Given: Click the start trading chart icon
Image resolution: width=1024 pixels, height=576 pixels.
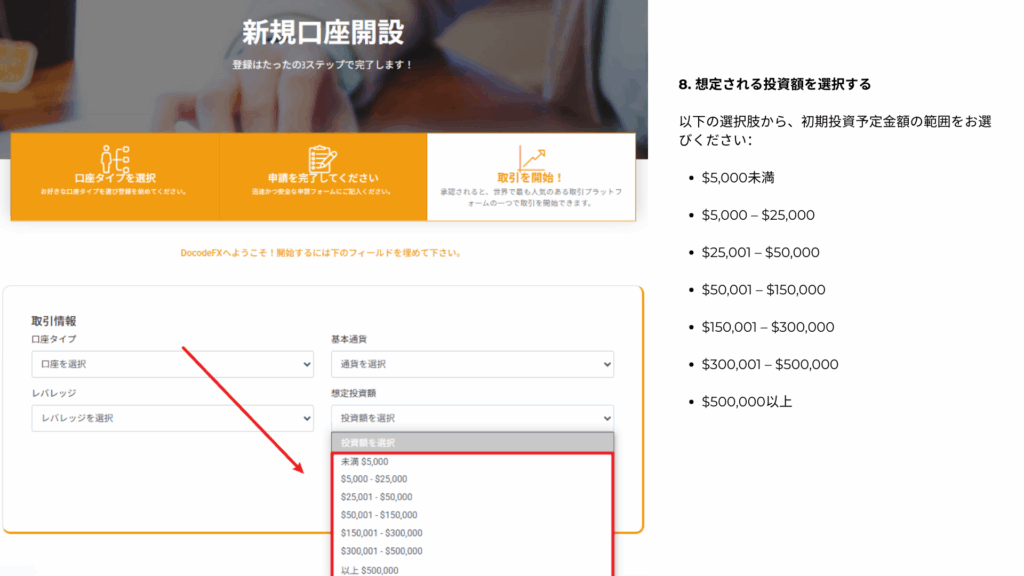Looking at the screenshot, I should point(531,157).
